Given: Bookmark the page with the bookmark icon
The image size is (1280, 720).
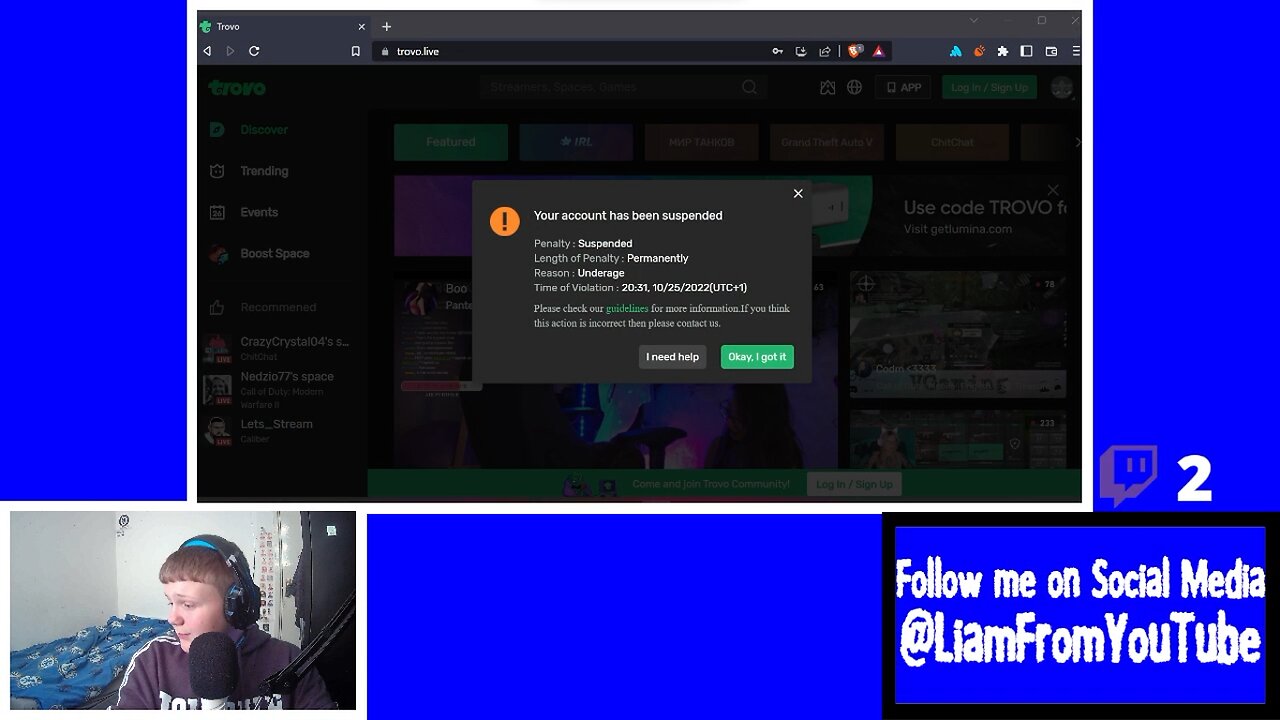Looking at the screenshot, I should point(355,51).
